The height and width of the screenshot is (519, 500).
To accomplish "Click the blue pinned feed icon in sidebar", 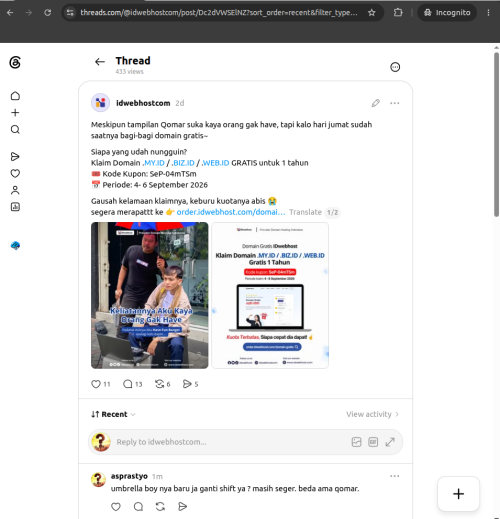I will coord(15,246).
